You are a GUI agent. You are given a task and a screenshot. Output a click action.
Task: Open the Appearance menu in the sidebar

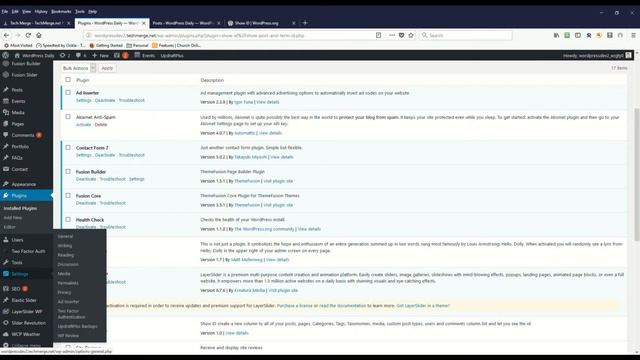24,184
